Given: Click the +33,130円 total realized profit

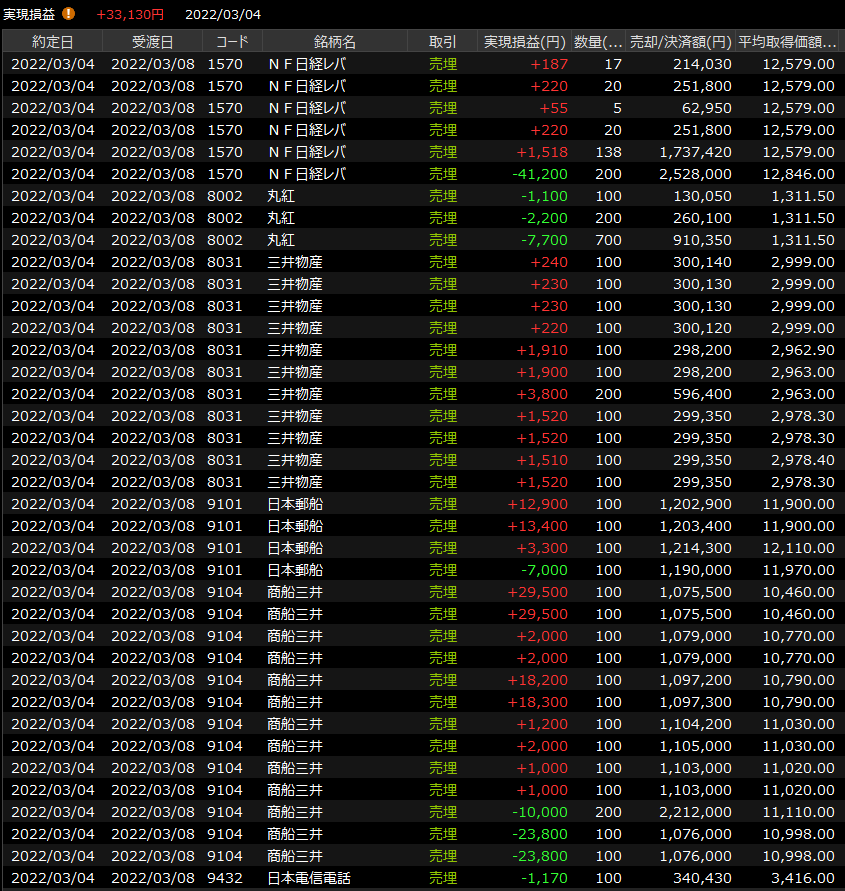Looking at the screenshot, I should (130, 14).
